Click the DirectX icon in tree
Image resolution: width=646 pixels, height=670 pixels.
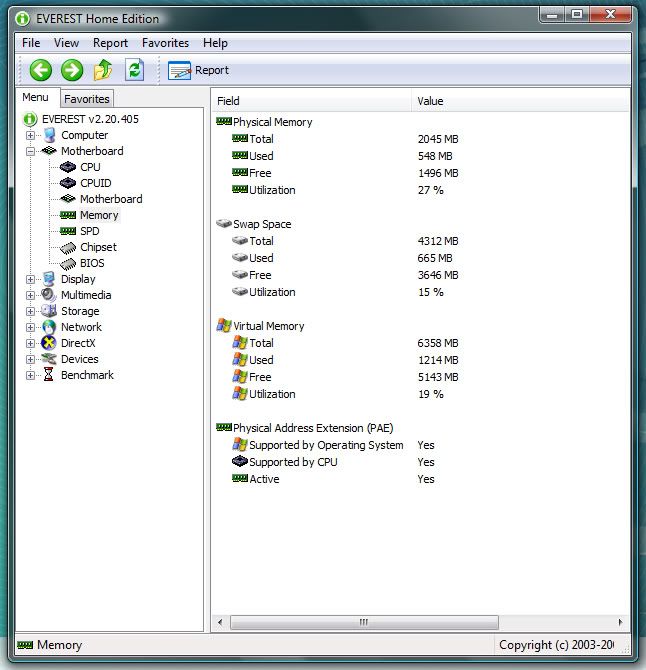click(x=49, y=343)
